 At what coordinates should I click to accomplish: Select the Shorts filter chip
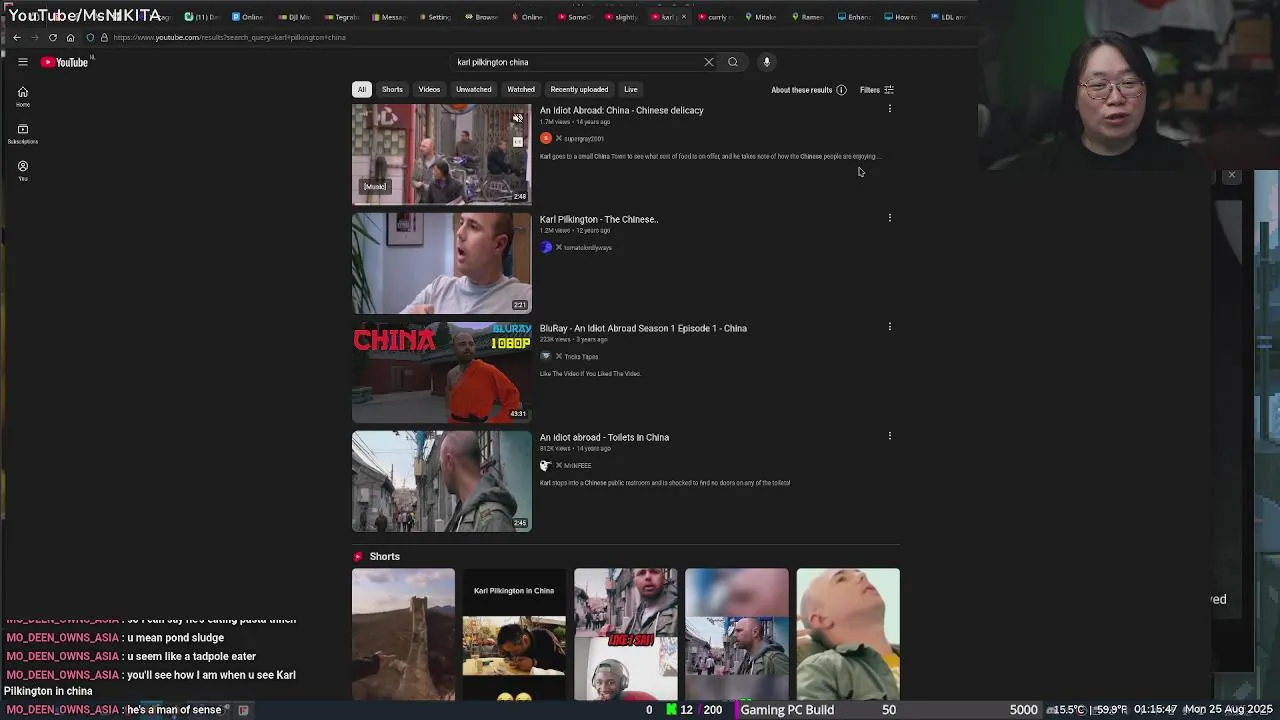click(x=392, y=89)
